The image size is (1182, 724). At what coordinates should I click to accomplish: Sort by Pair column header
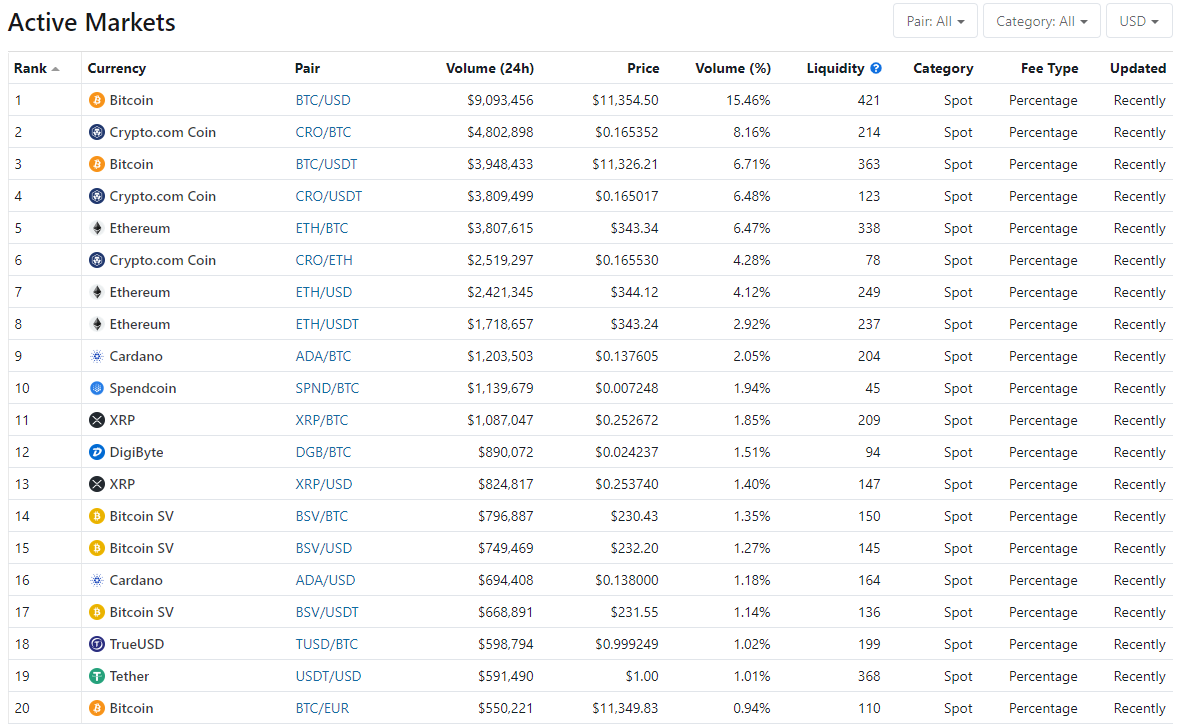308,68
